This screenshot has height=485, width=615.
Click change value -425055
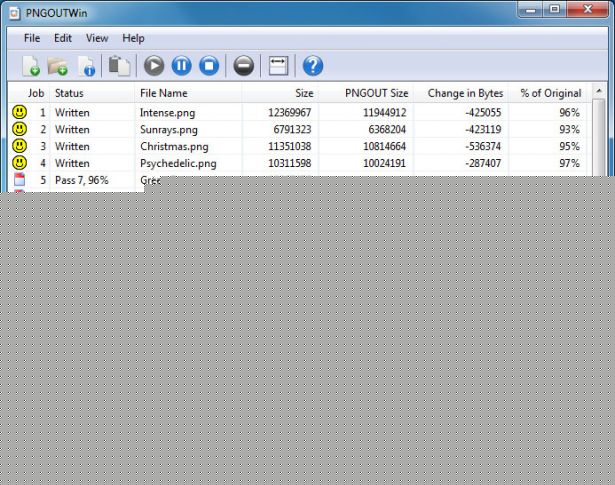pyautogui.click(x=483, y=113)
